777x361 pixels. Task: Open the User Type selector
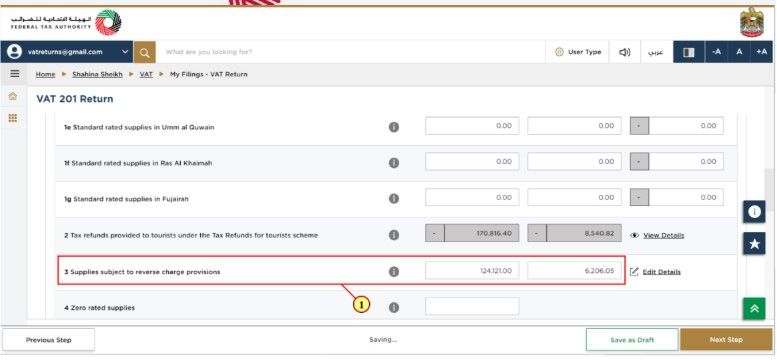click(x=578, y=52)
